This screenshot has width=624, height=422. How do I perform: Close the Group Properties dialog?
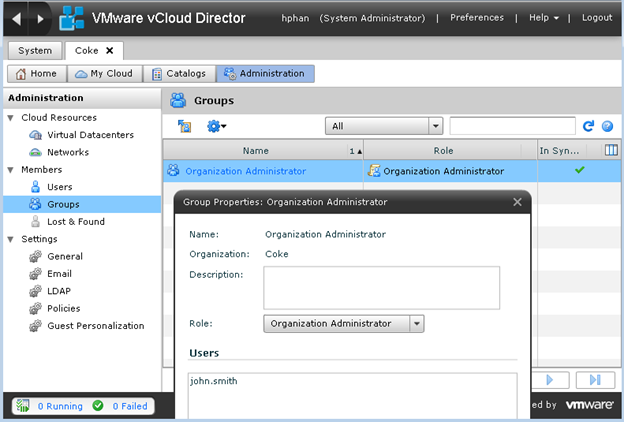(517, 202)
